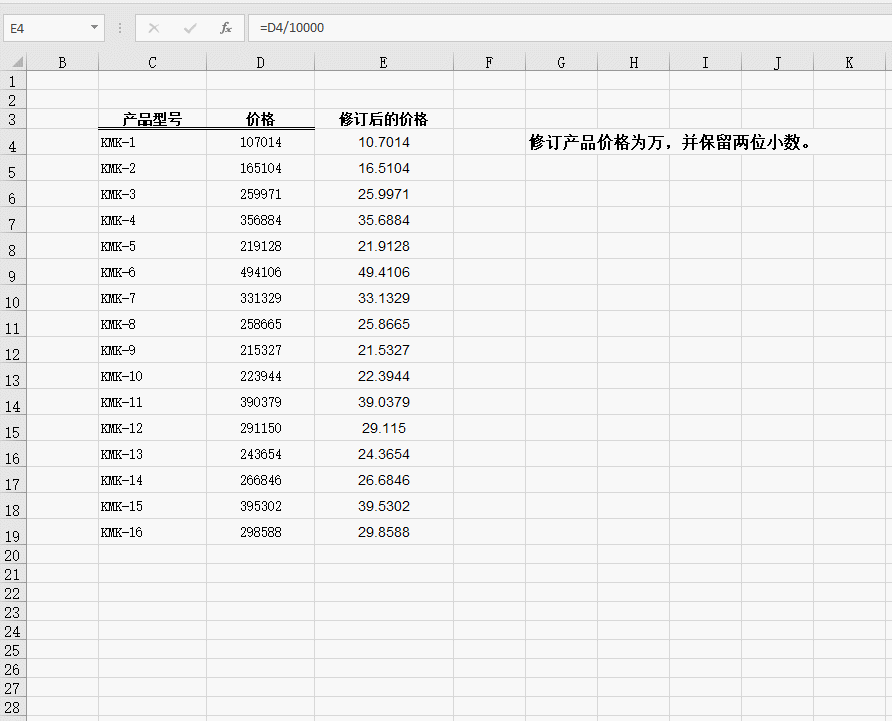Click the 价格 column header cell
Image resolution: width=892 pixels, height=721 pixels.
[x=260, y=118]
